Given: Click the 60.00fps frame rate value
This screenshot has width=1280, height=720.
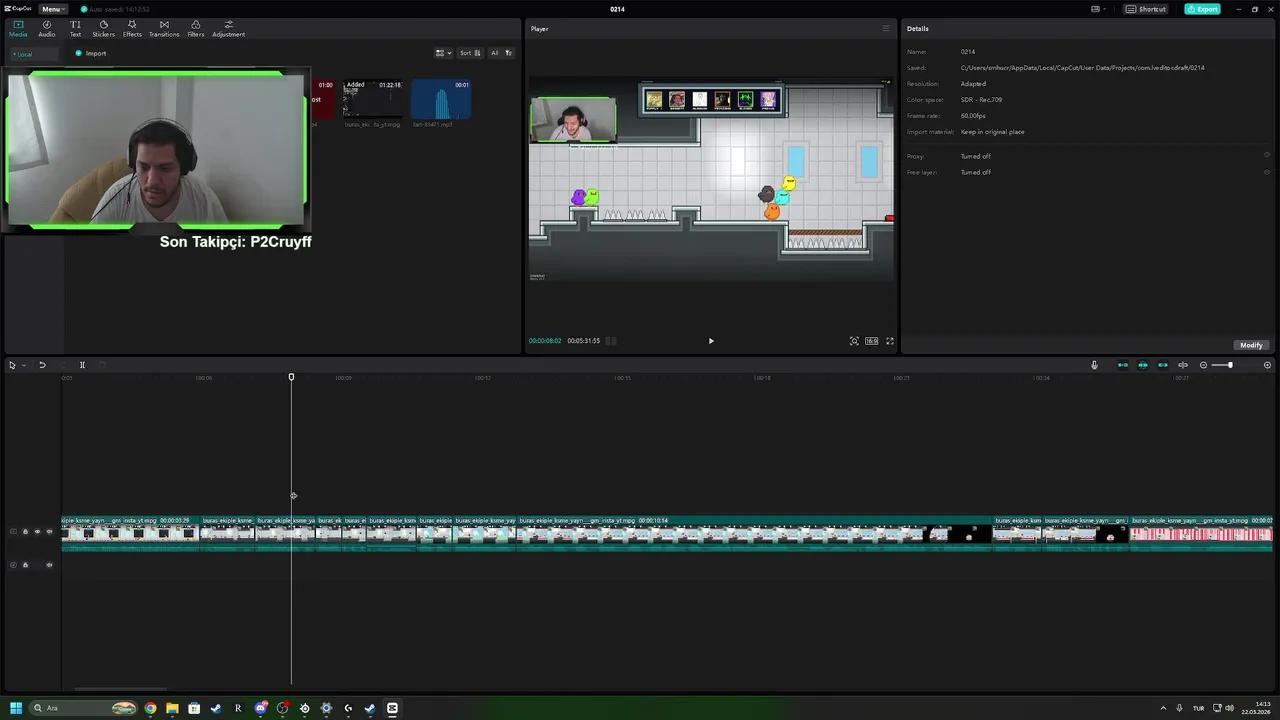Looking at the screenshot, I should pos(973,116).
